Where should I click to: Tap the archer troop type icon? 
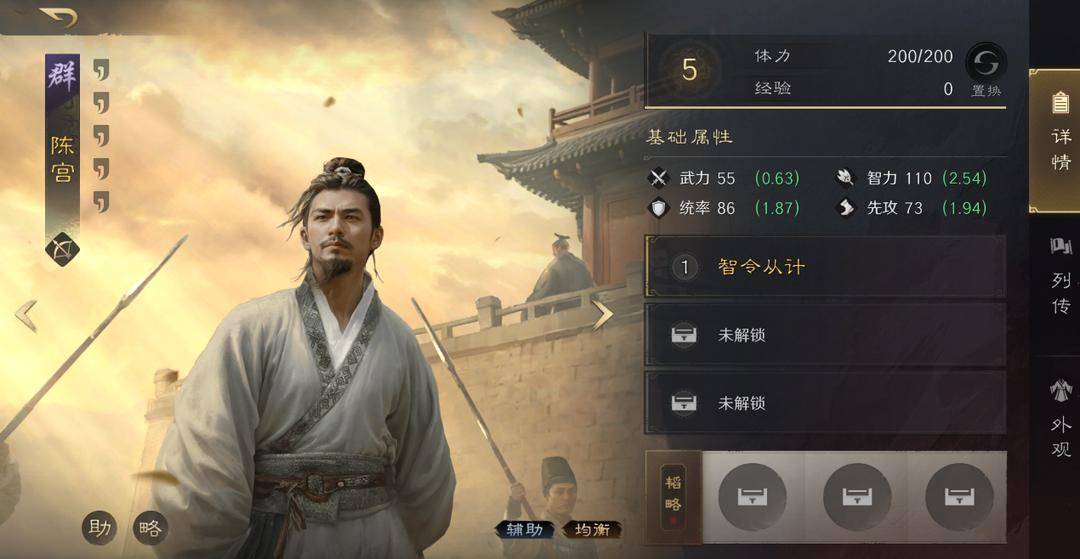pyautogui.click(x=62, y=249)
